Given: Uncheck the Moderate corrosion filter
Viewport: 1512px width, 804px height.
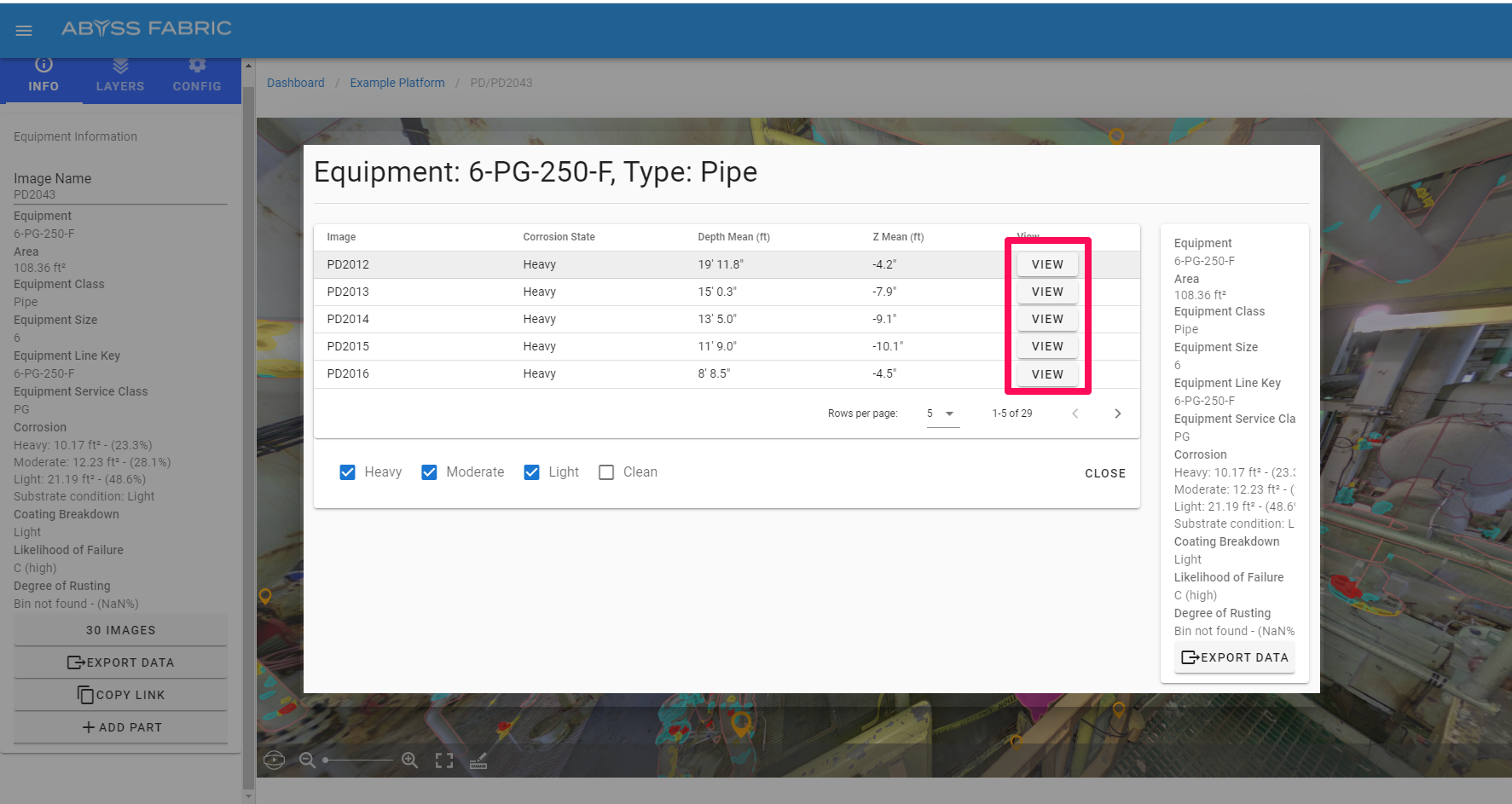Looking at the screenshot, I should pos(429,472).
